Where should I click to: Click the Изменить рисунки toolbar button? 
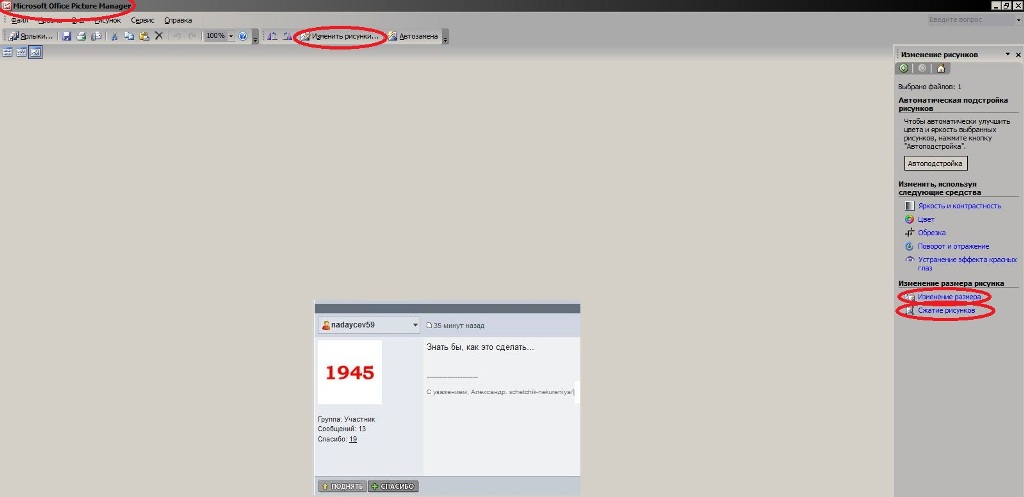340,36
